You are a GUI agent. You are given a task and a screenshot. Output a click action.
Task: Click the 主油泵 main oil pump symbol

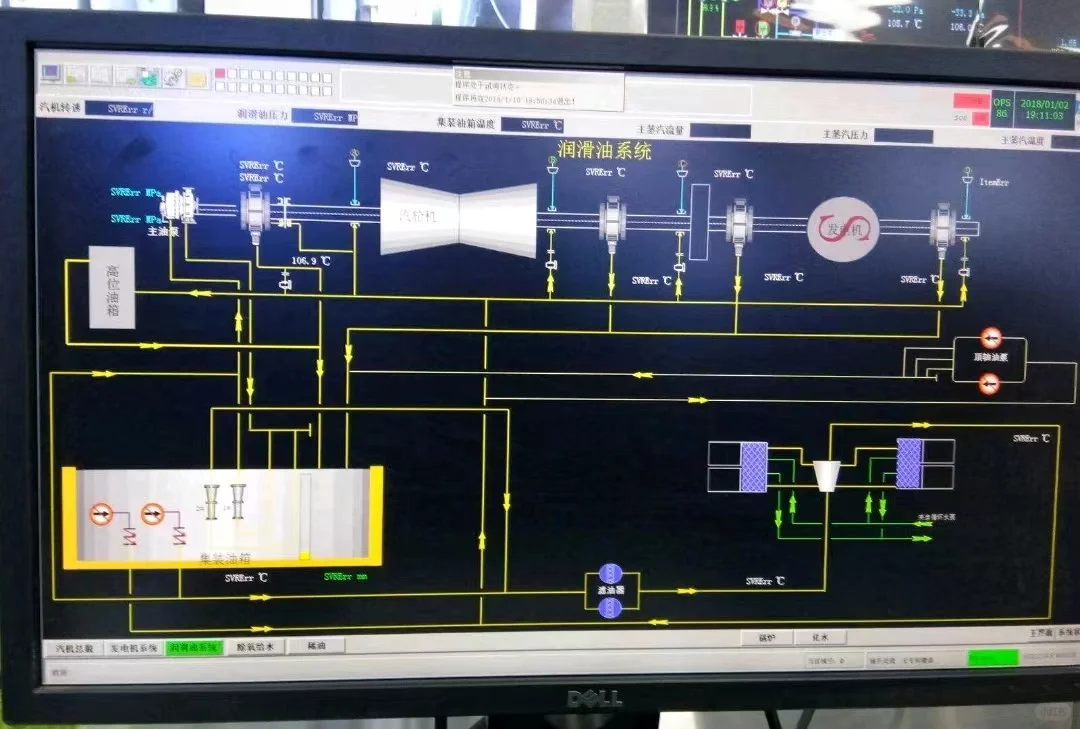point(178,206)
